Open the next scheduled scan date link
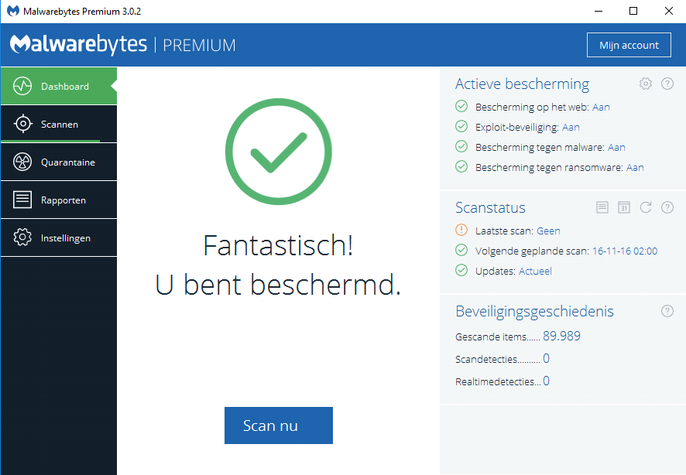The image size is (686, 475). click(625, 251)
